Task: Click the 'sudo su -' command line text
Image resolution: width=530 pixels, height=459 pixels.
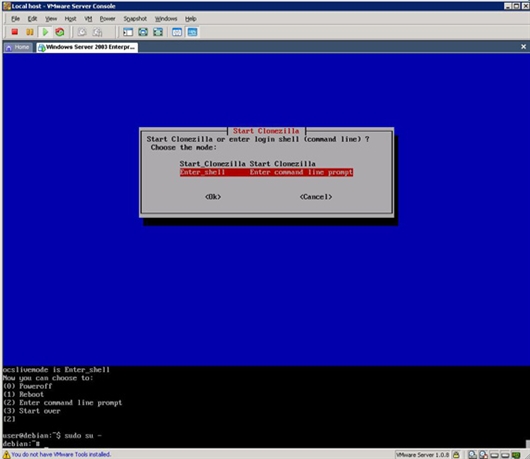Action: pos(83,435)
